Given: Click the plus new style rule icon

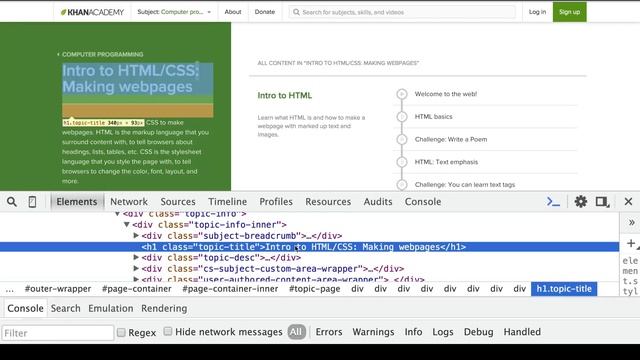Looking at the screenshot, I should point(631,243).
